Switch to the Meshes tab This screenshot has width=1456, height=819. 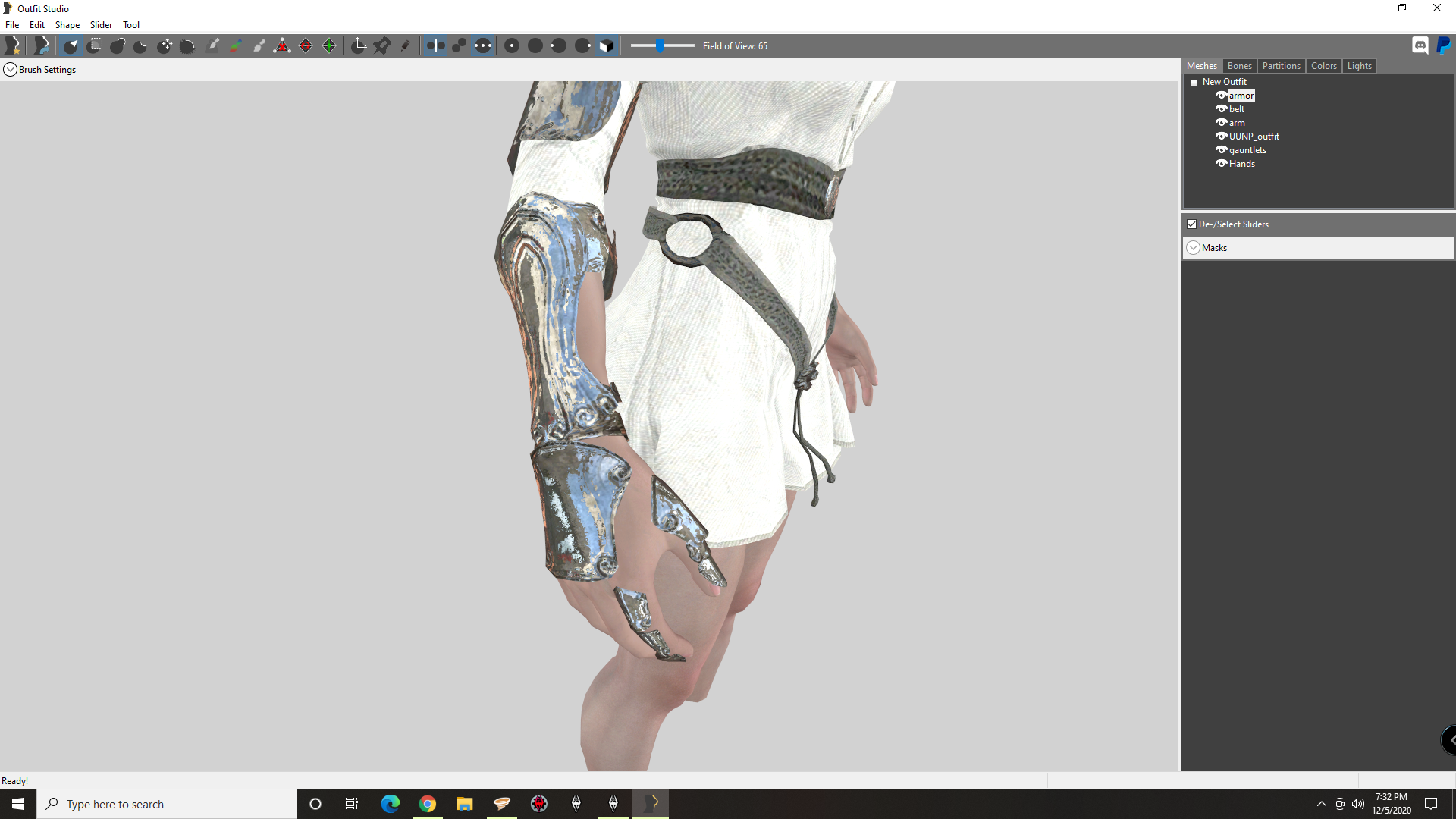tap(1202, 66)
